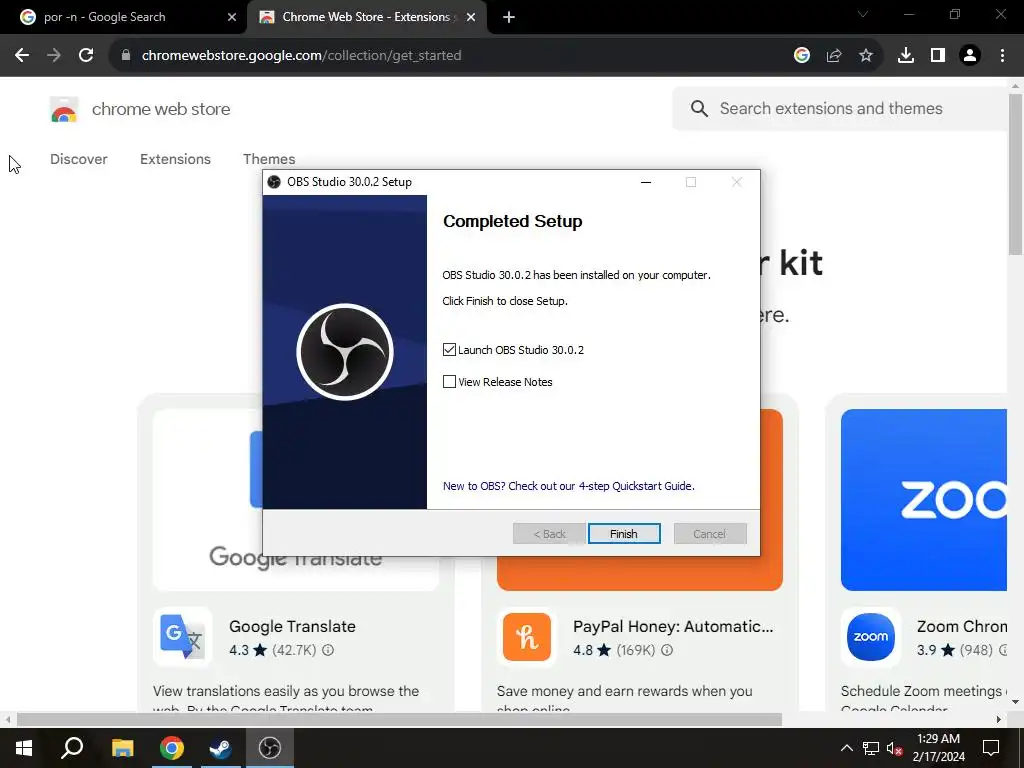Open the Windows Start menu

coord(24,748)
